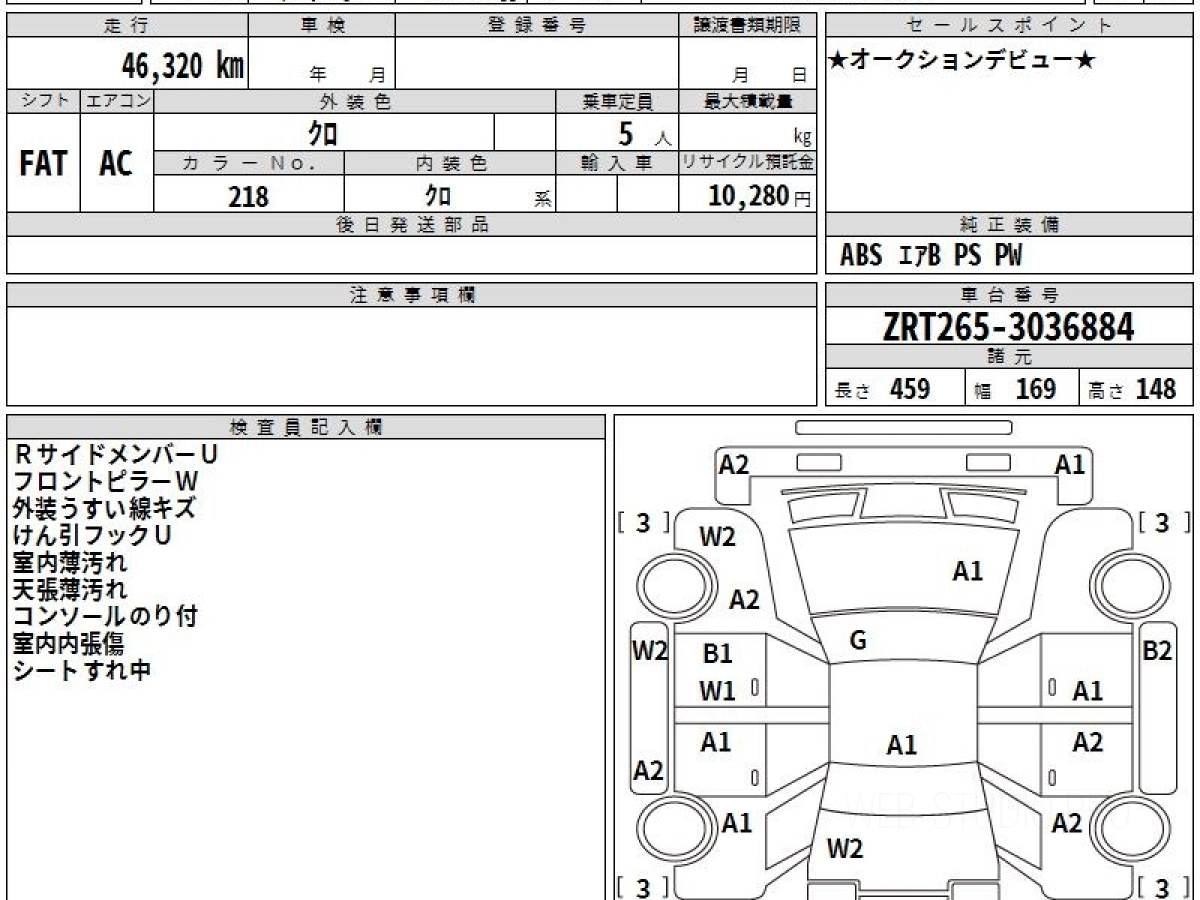Click the B2 damage mark on the side sill

coord(1157,650)
